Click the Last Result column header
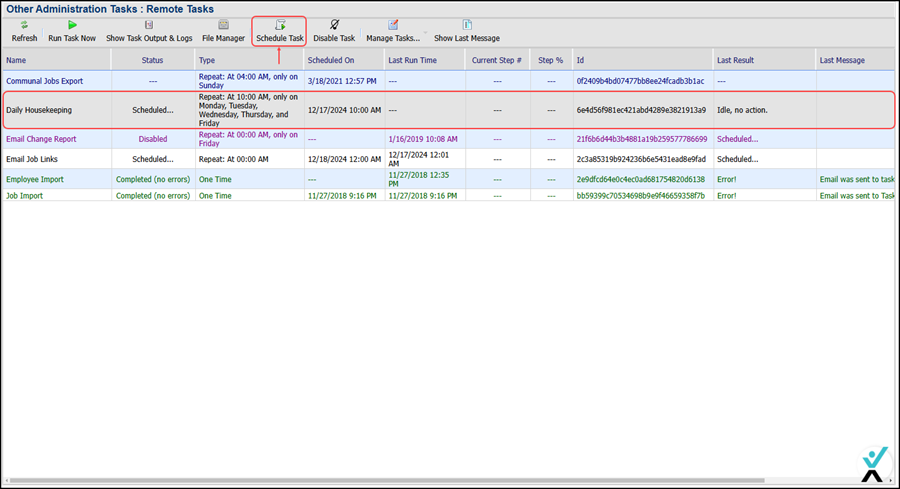900x489 pixels. click(737, 60)
